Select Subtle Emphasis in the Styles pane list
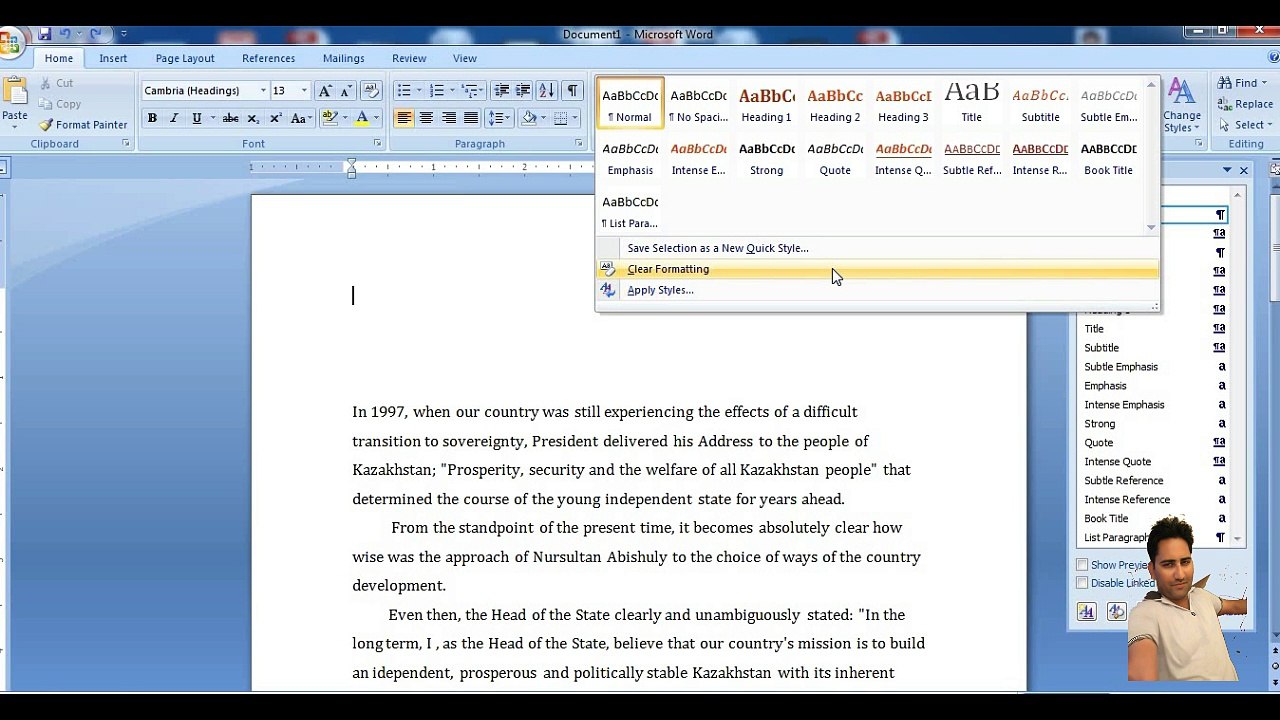The width and height of the screenshot is (1280, 720). coord(1153,367)
